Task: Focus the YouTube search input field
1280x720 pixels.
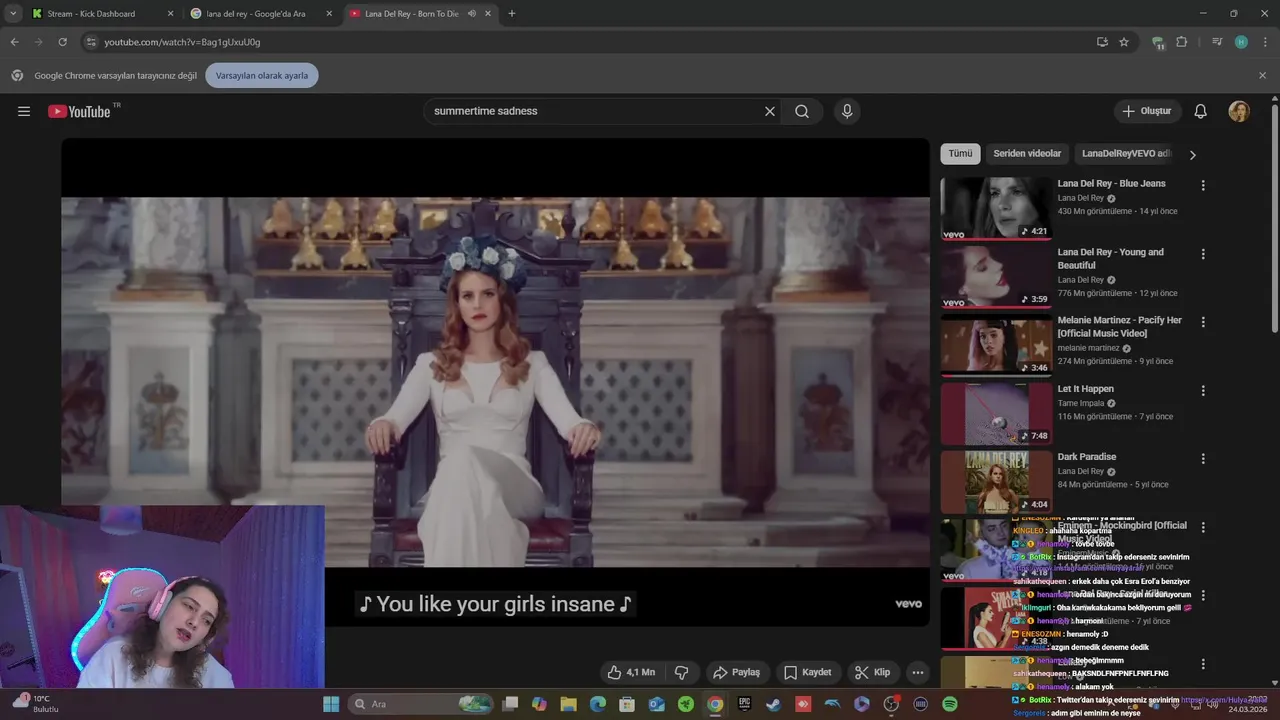Action: click(595, 111)
